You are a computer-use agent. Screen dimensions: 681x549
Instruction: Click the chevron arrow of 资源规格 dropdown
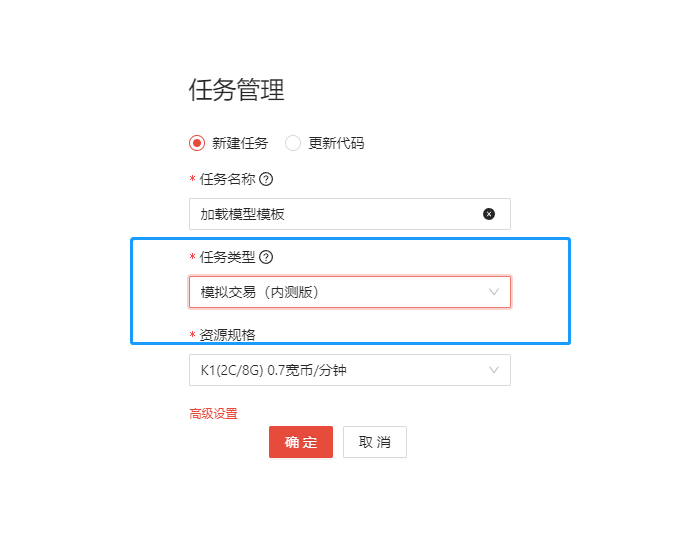click(494, 370)
